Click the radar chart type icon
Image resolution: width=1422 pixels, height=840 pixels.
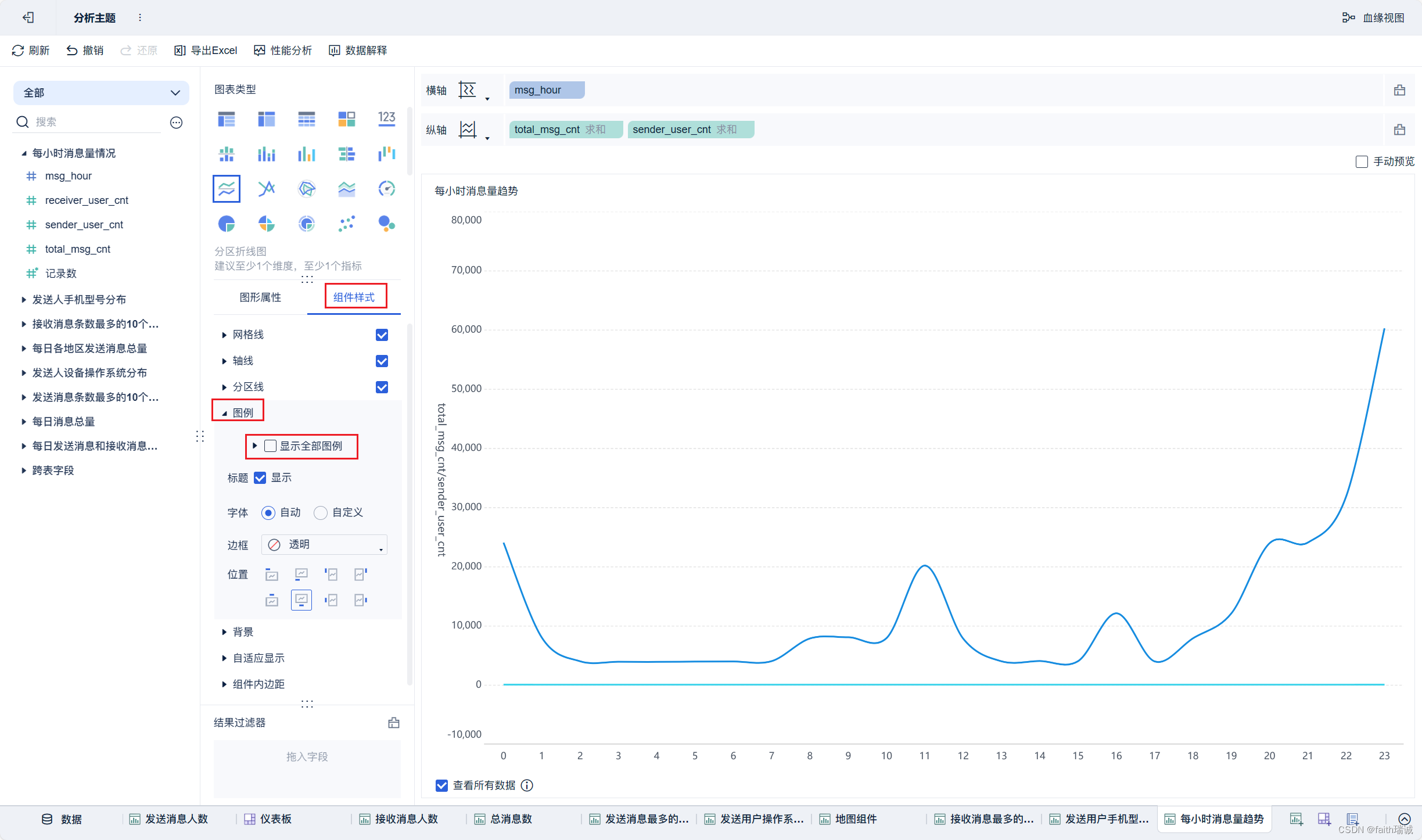pos(306,189)
